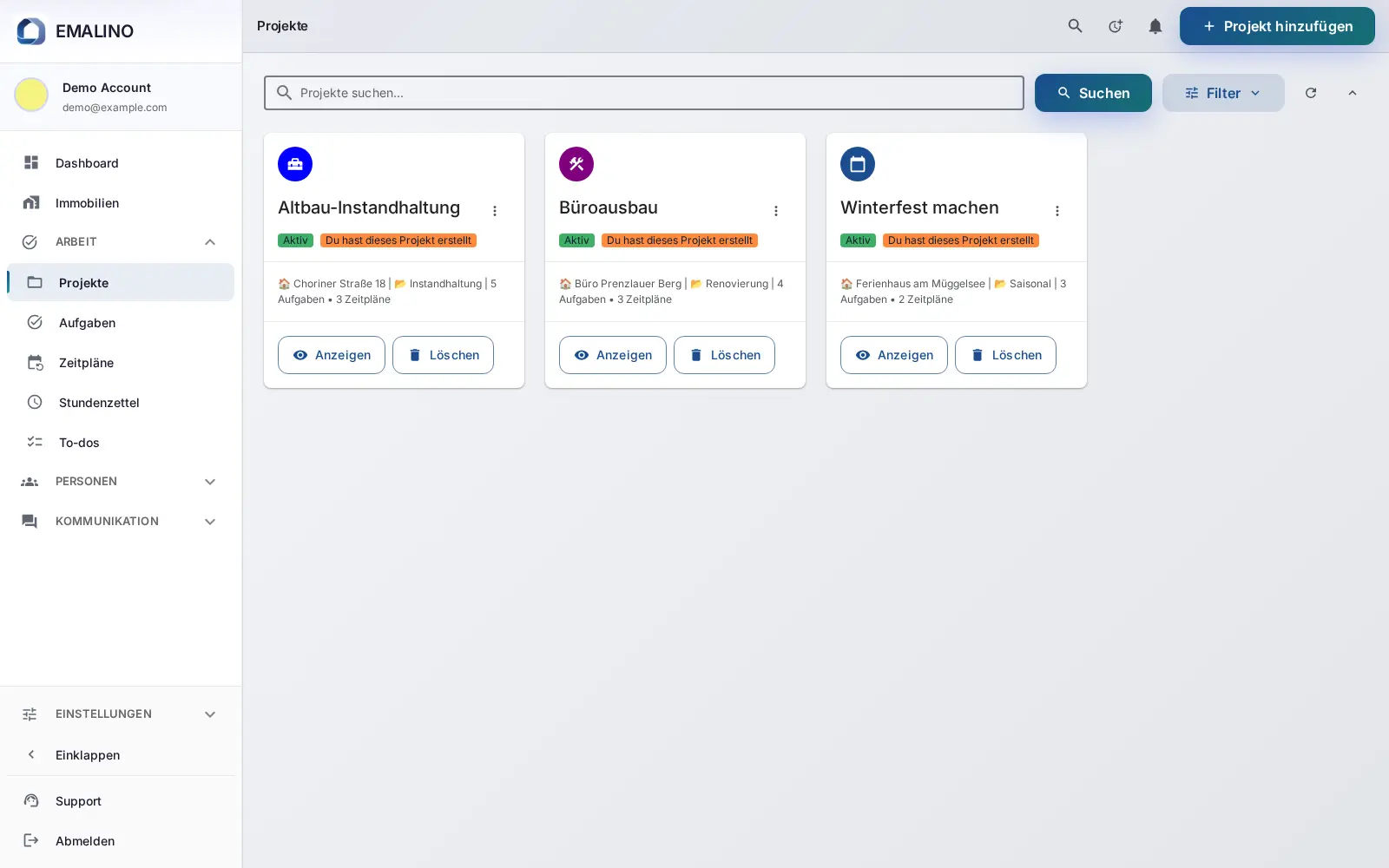The image size is (1389, 868).
Task: Show the Büroausbau project via Anzeigen
Action: coord(613,355)
